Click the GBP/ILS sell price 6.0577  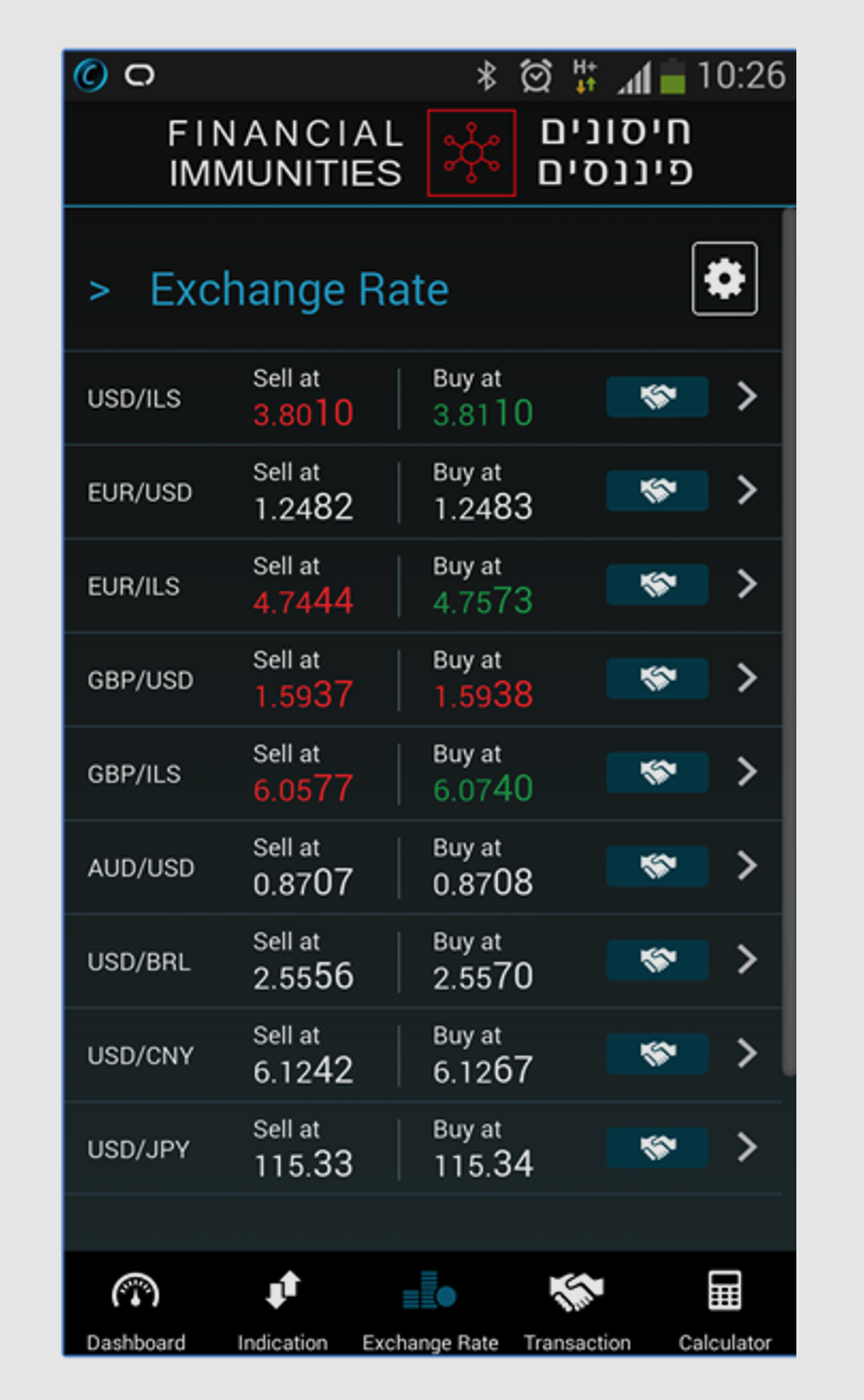point(303,789)
